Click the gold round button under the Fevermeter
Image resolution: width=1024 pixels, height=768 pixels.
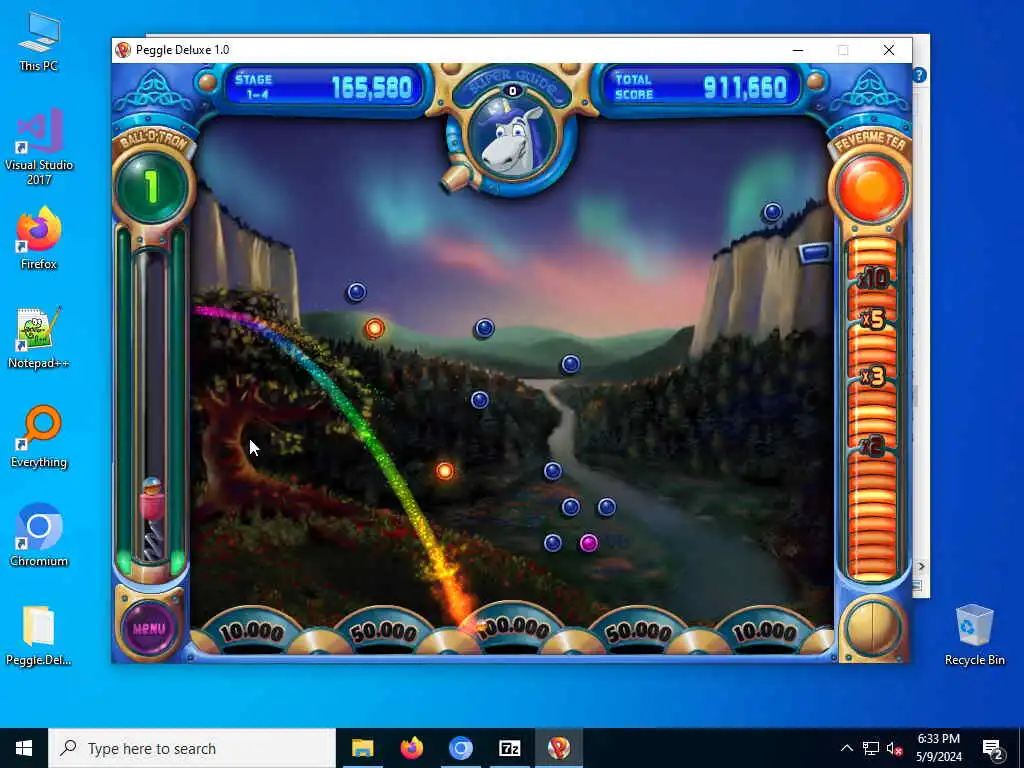click(872, 628)
